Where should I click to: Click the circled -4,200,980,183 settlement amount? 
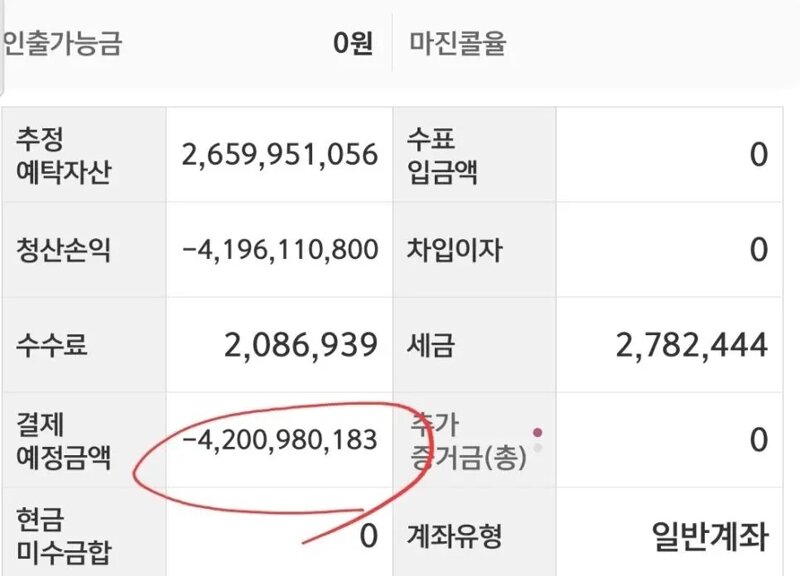pos(280,440)
